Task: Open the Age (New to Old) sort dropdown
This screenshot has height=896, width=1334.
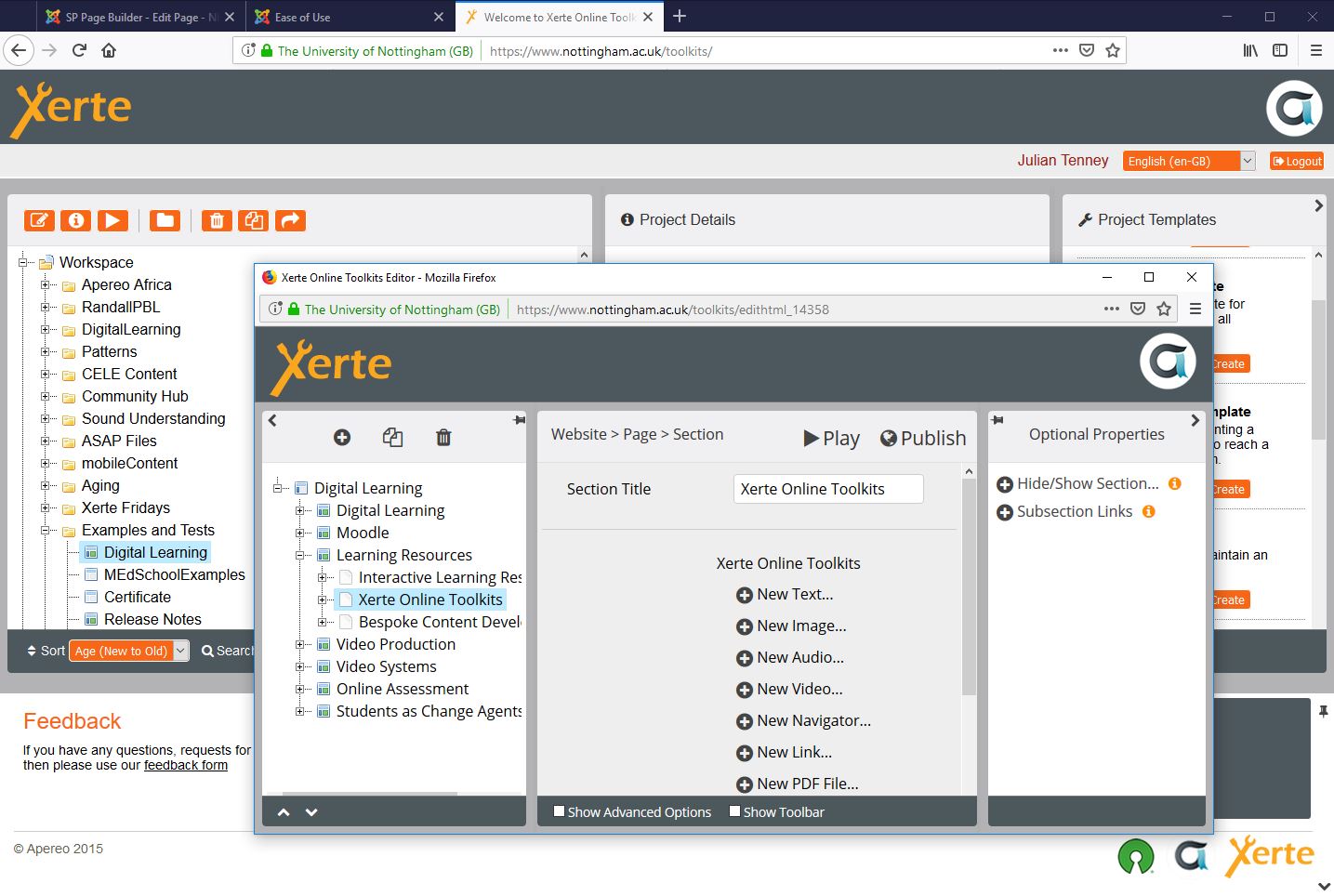Action: (130, 651)
